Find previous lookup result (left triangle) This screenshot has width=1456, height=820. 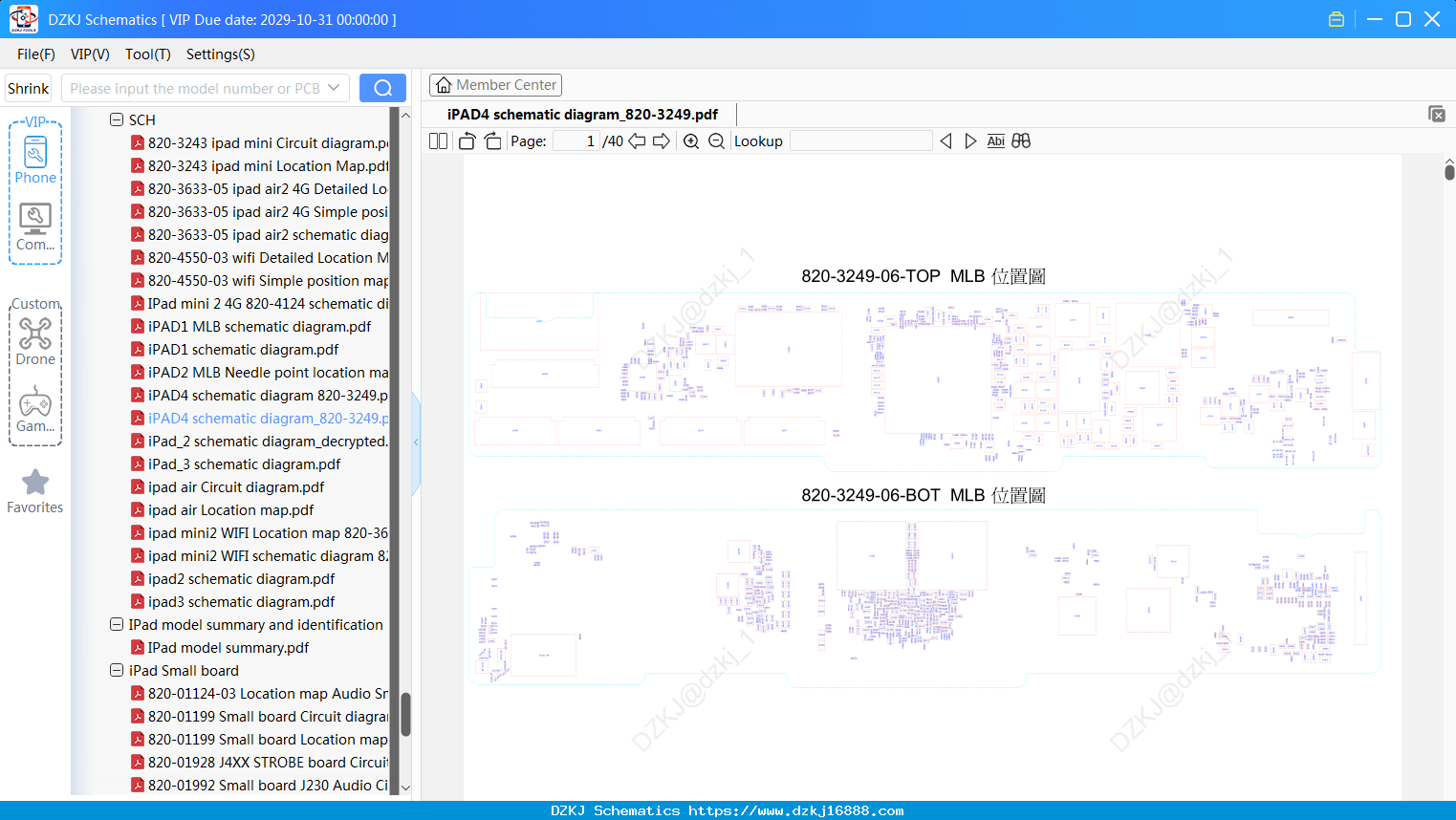click(x=945, y=141)
